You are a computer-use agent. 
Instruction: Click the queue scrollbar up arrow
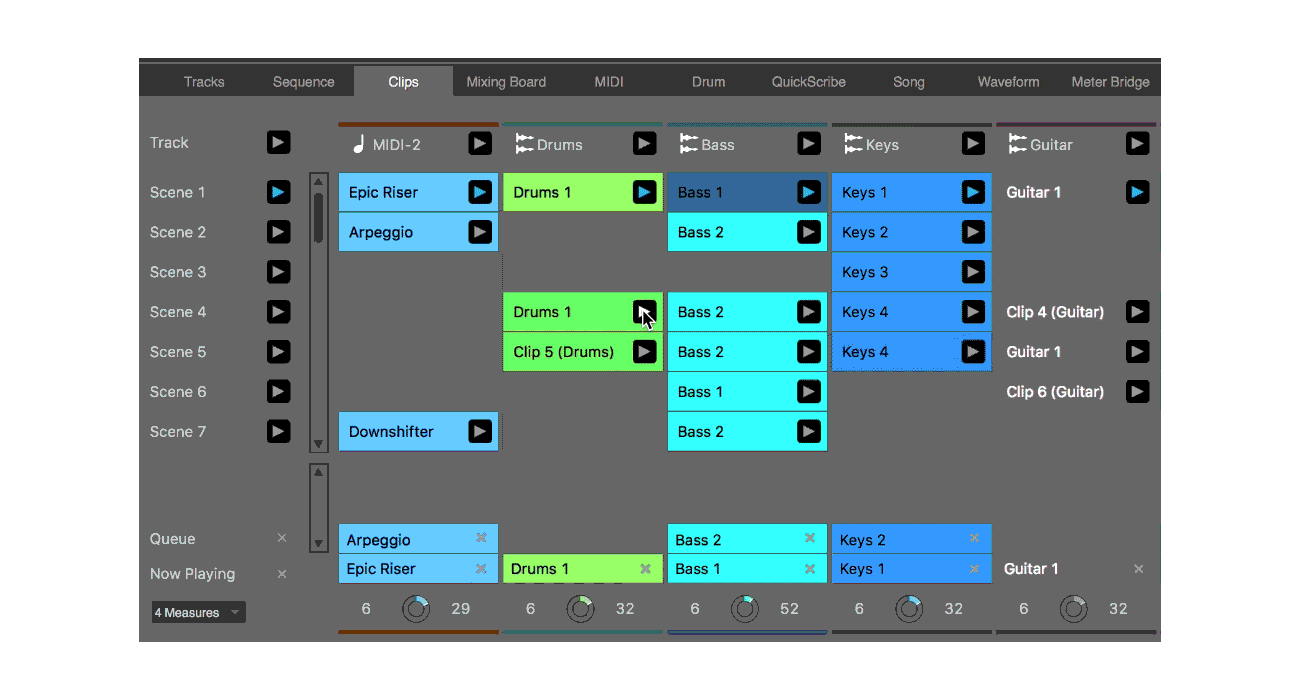click(x=319, y=471)
